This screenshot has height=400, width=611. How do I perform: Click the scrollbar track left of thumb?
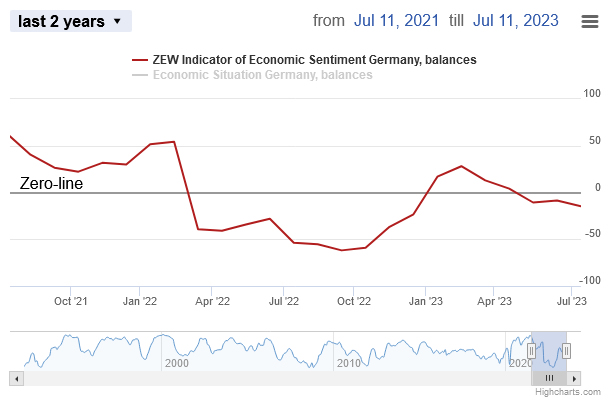[x=270, y=378]
